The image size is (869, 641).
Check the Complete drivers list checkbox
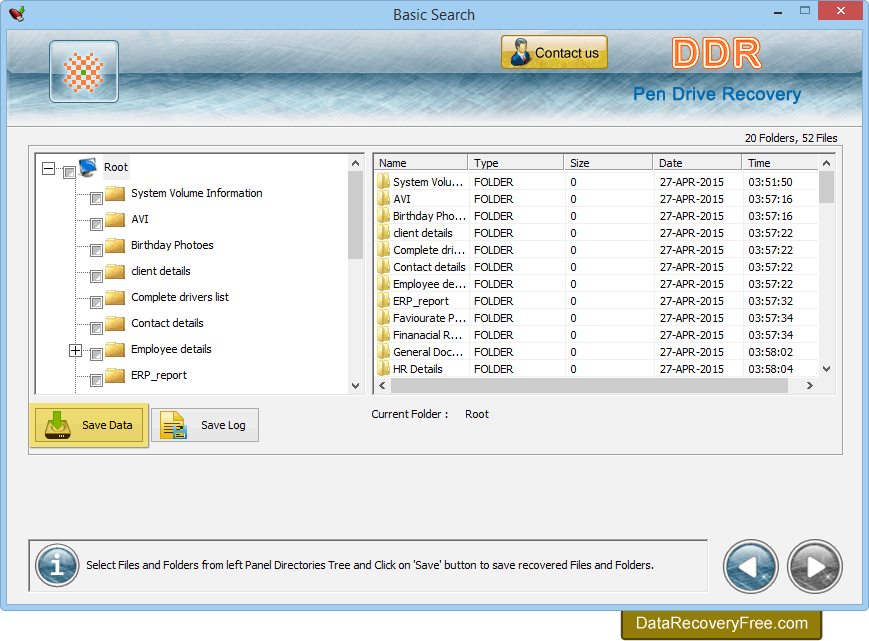96,302
